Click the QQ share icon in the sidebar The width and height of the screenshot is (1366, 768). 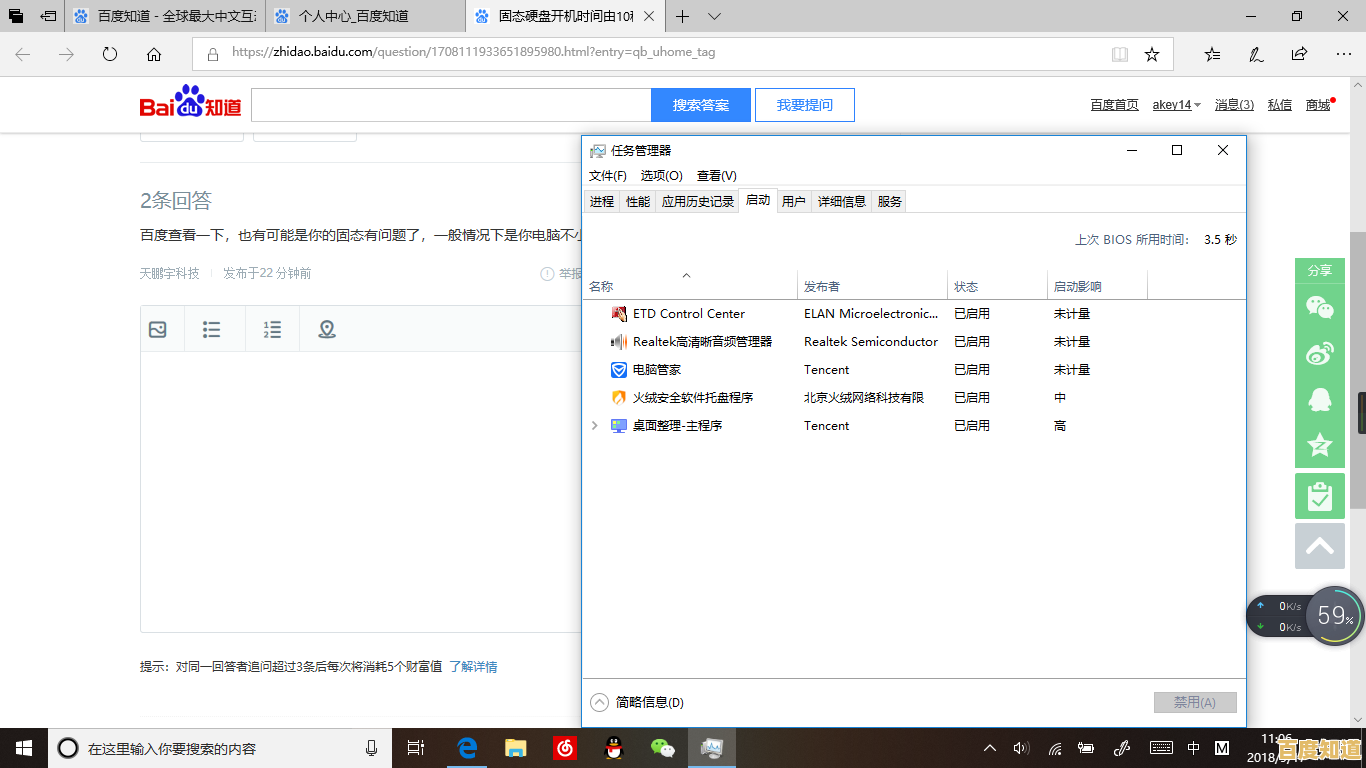(1319, 399)
